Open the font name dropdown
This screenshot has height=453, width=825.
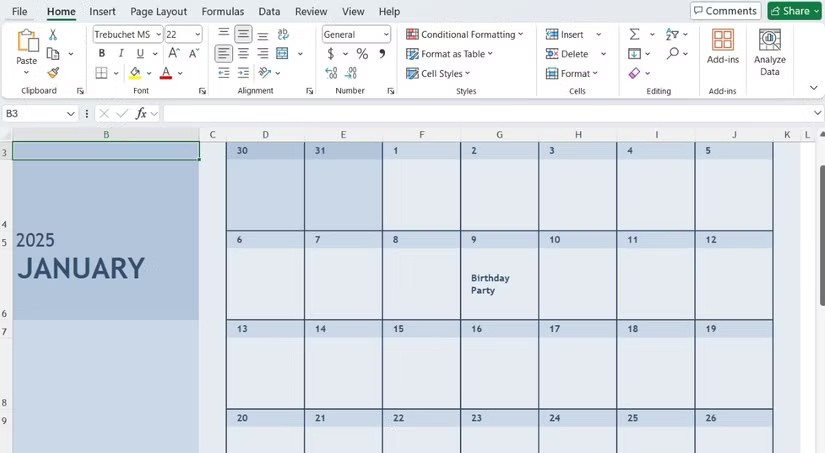[158, 35]
